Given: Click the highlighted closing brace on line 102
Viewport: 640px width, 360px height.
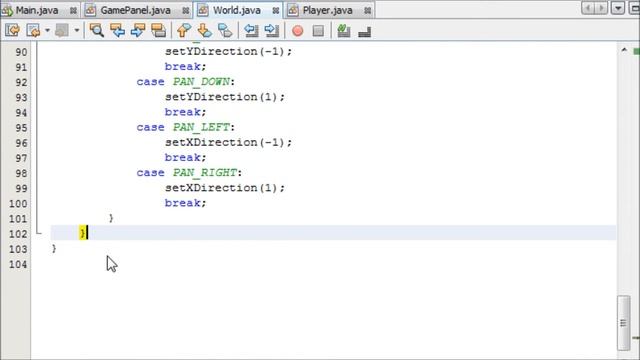Looking at the screenshot, I should [x=83, y=233].
